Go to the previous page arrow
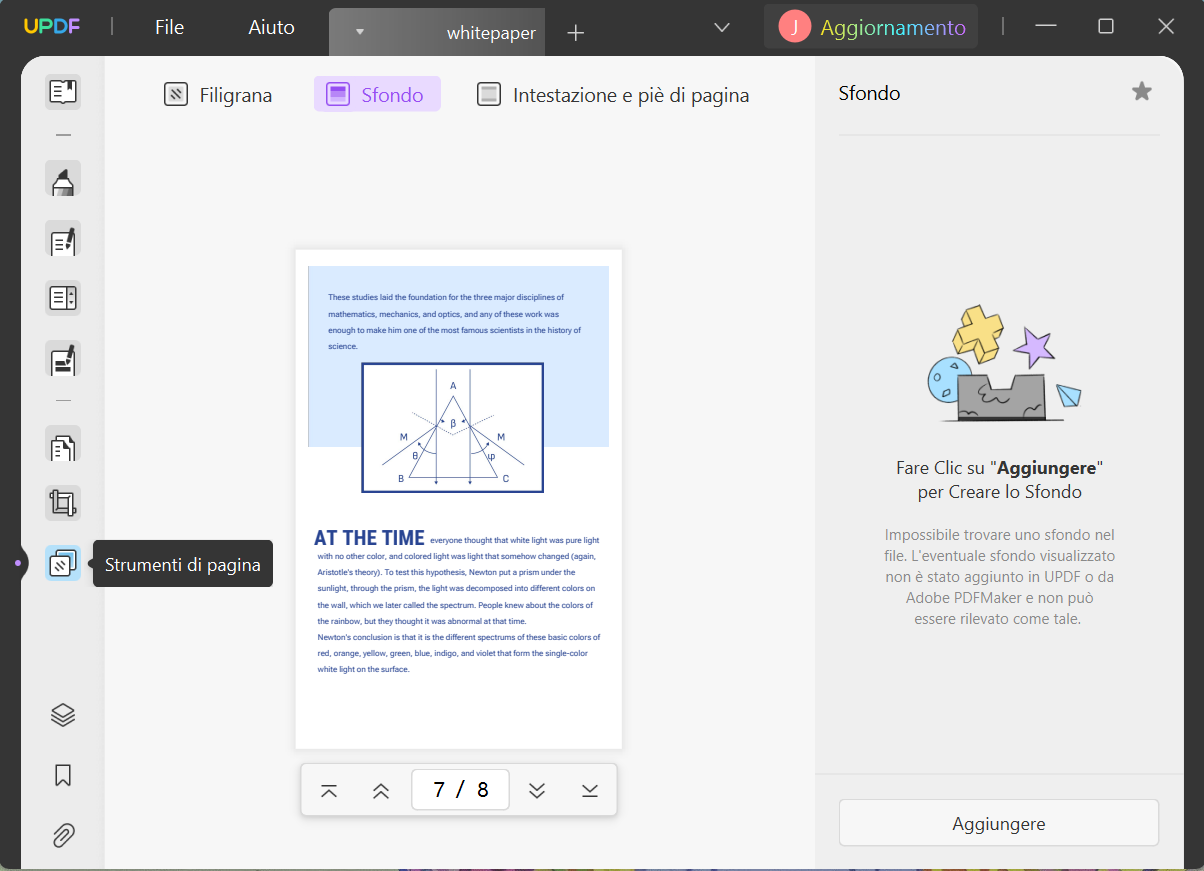The height and width of the screenshot is (871, 1204). [x=381, y=790]
